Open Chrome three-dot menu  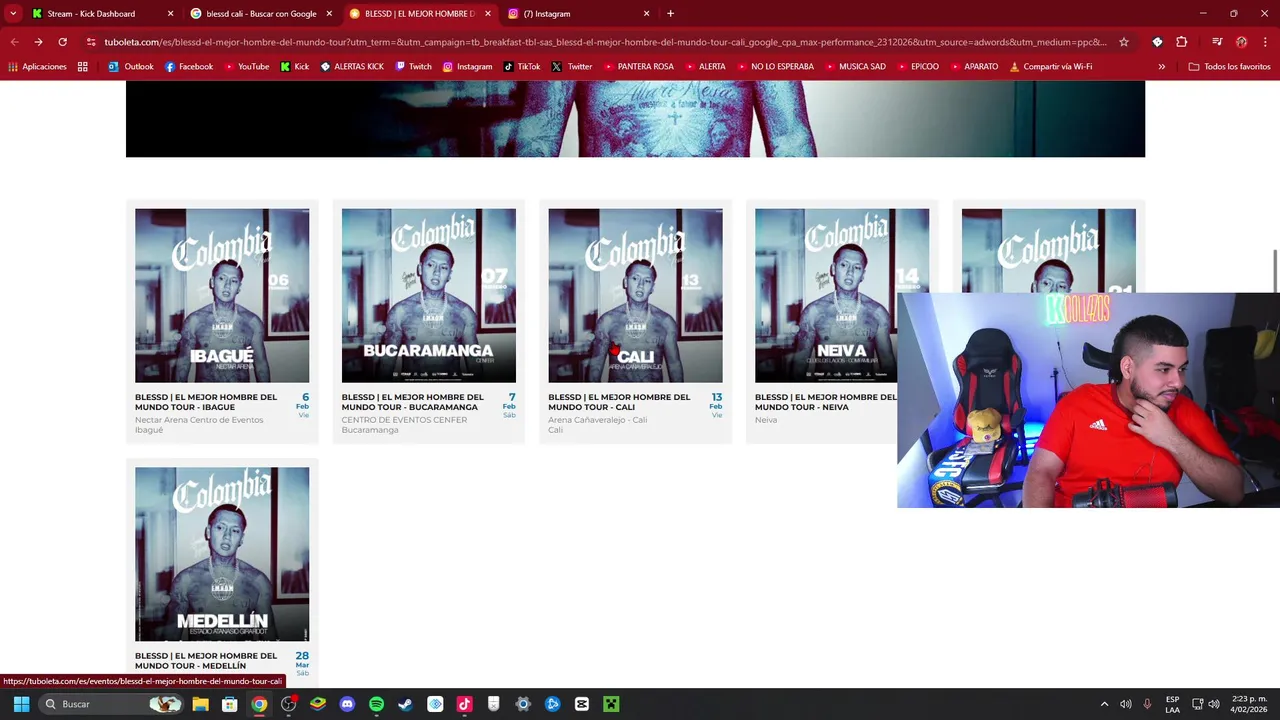(1265, 42)
